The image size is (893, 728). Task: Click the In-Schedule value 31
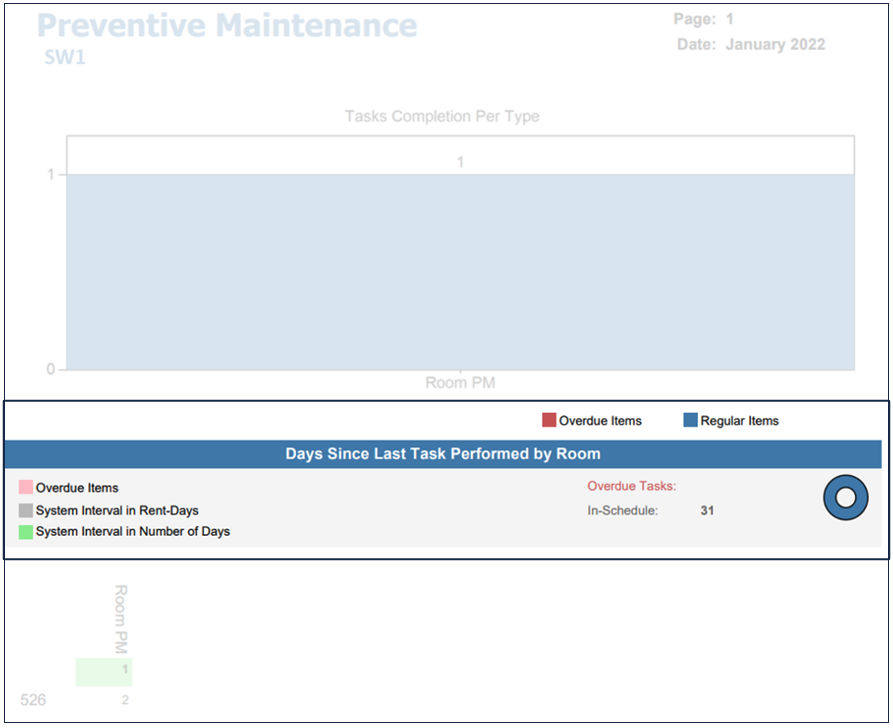coord(707,511)
